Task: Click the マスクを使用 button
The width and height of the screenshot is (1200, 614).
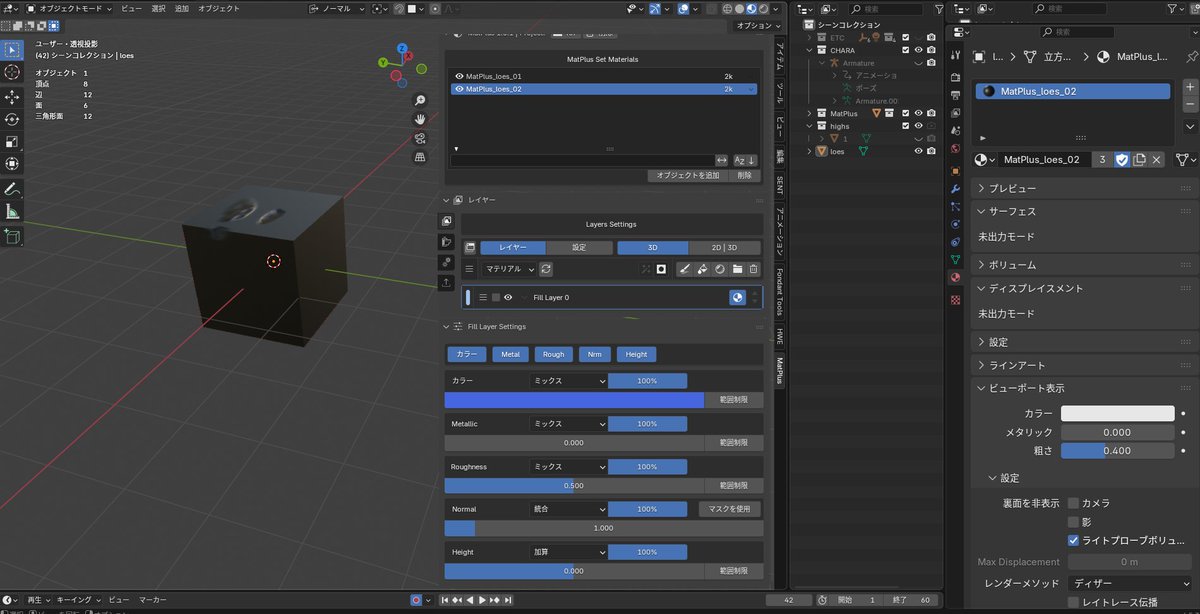Action: (729, 509)
